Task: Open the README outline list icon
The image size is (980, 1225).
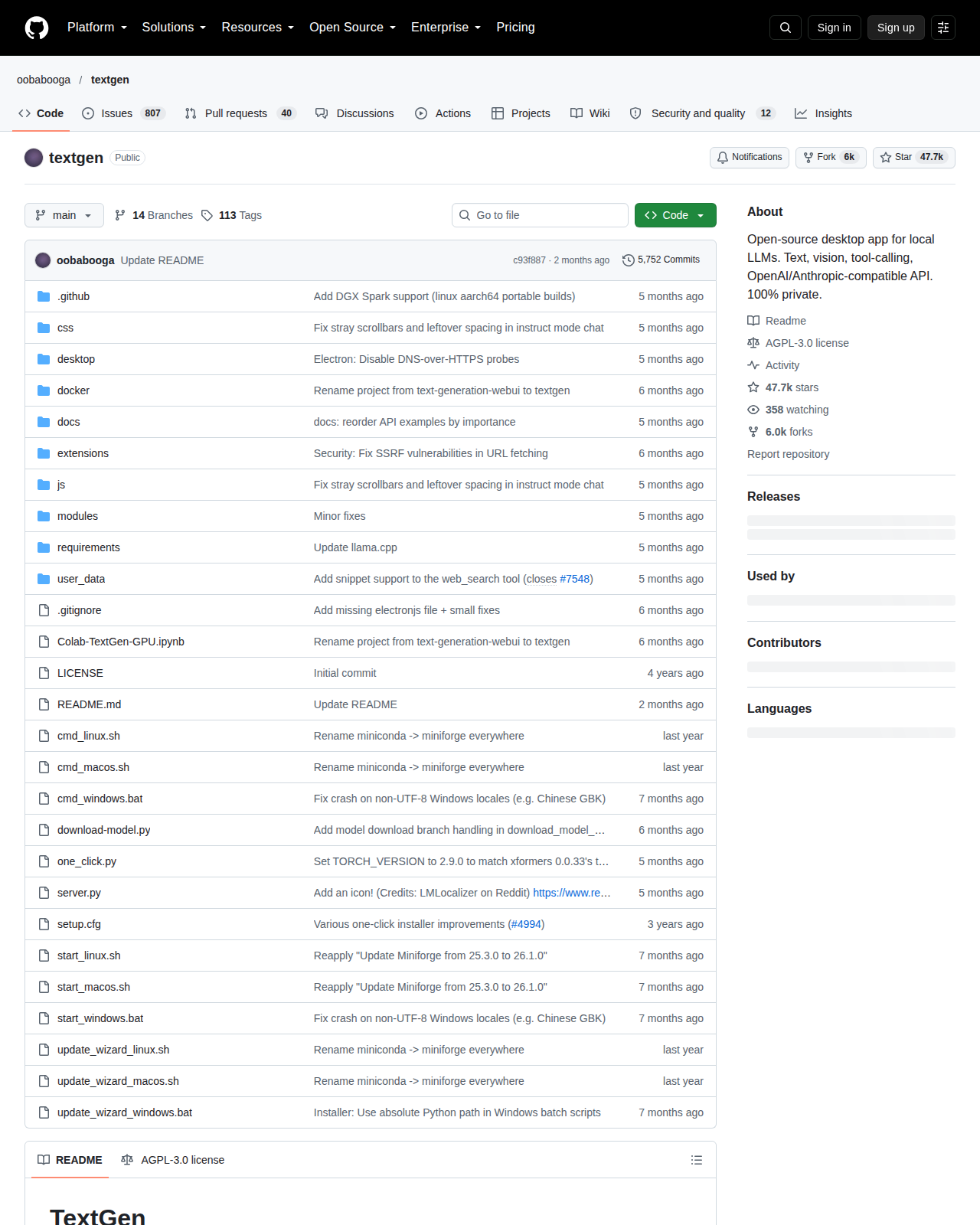Action: (x=697, y=1160)
